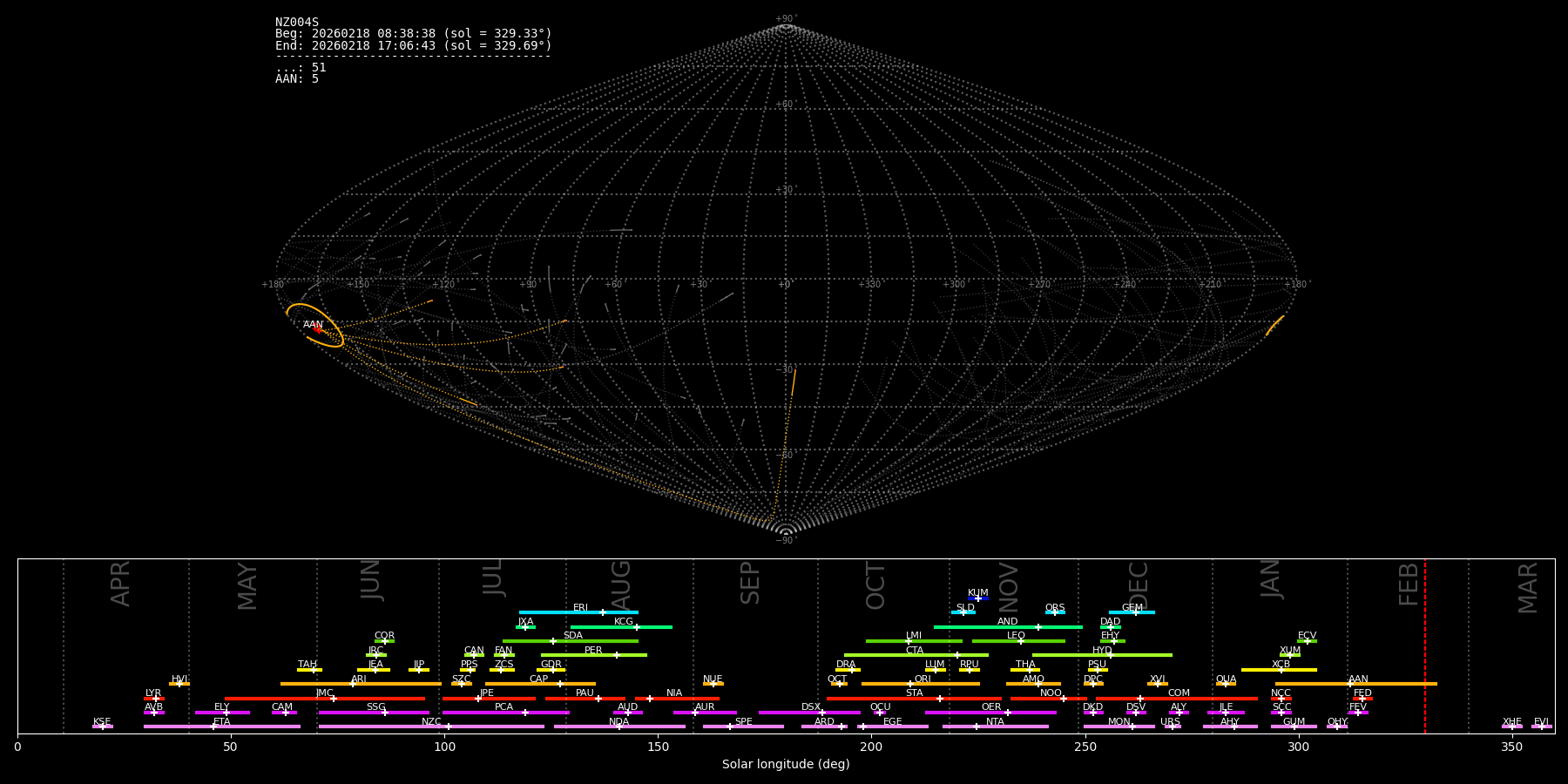The height and width of the screenshot is (784, 1568).
Task: Click the HVI shower label
Action: point(179,679)
